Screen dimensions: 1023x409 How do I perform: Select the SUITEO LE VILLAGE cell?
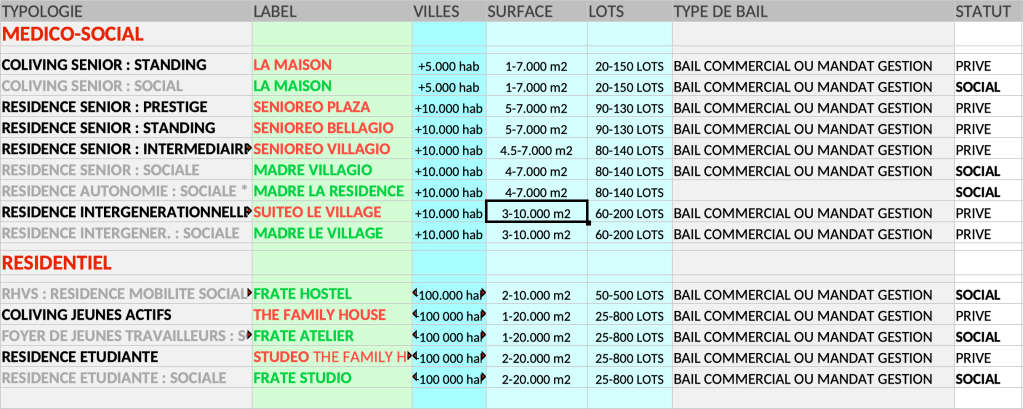[x=318, y=212]
